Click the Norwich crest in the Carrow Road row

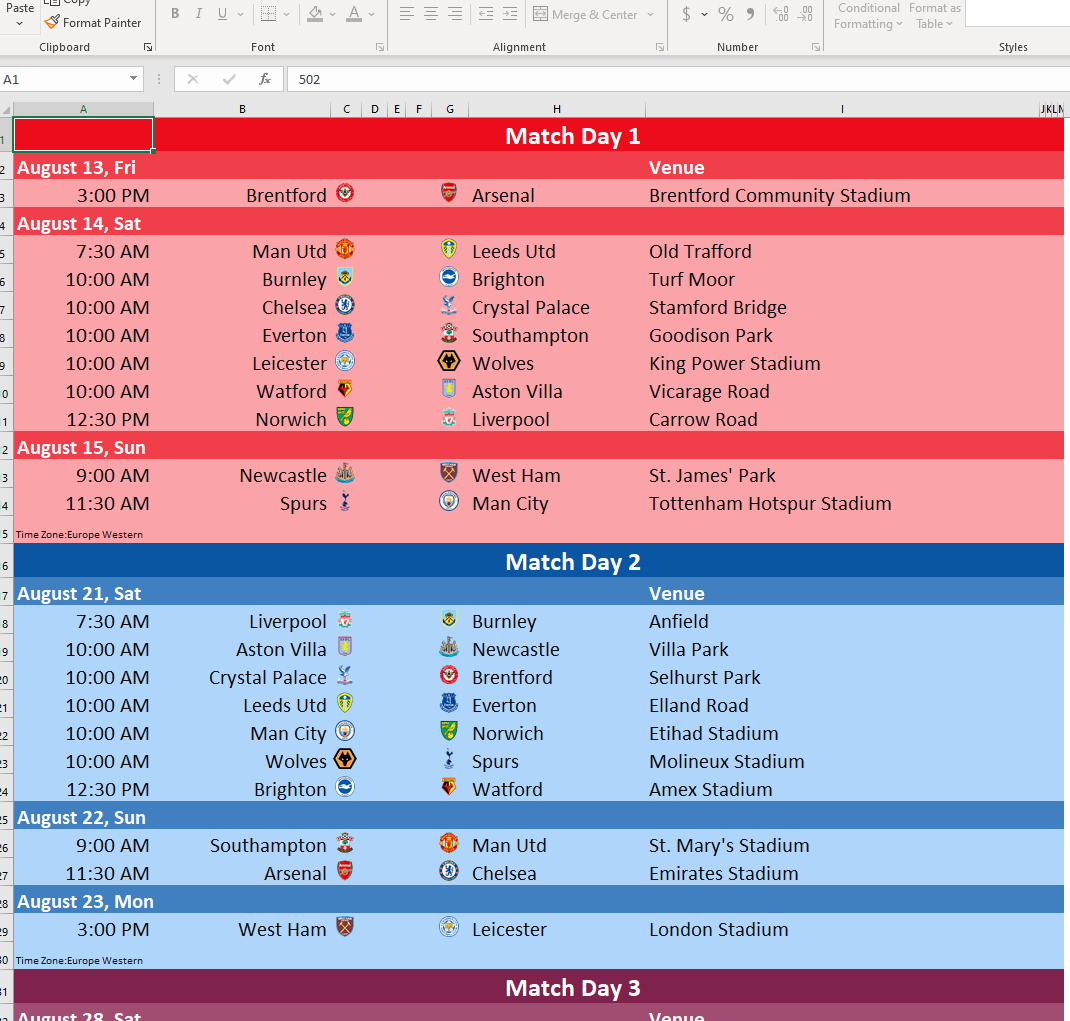tap(345, 417)
